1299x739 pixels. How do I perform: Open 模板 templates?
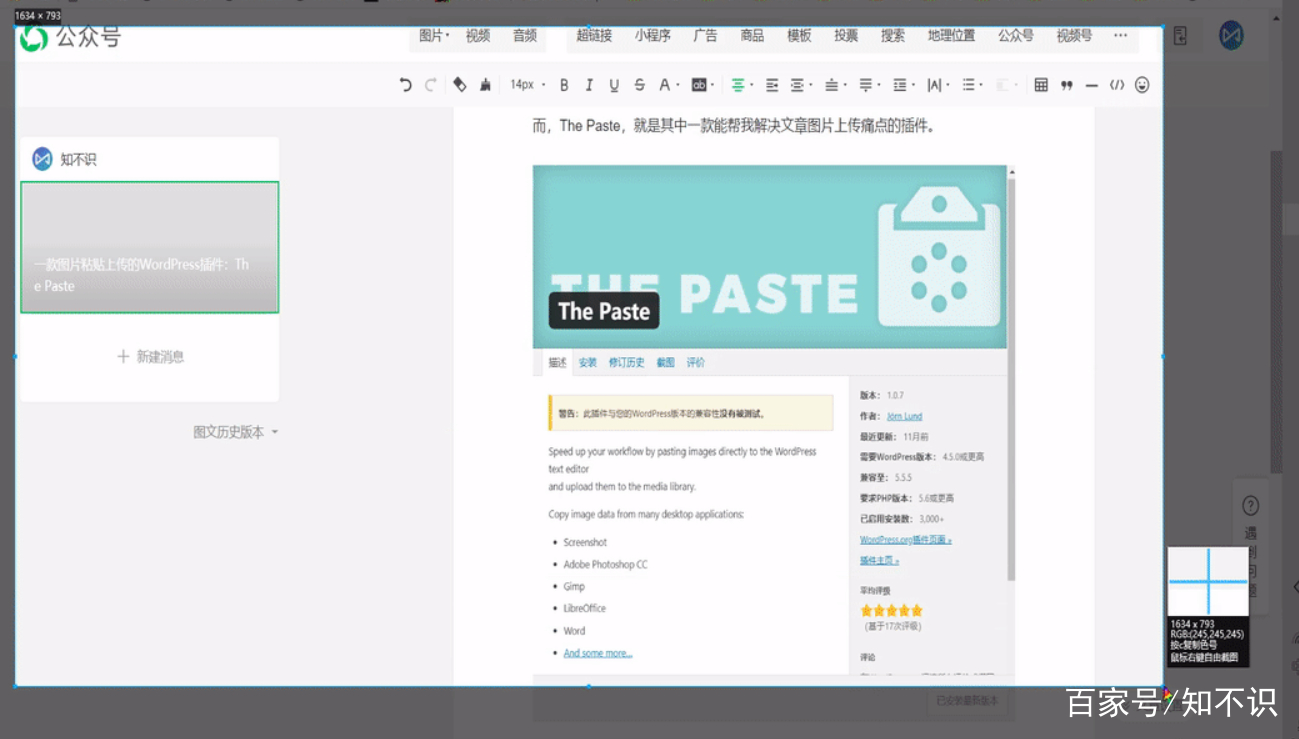799,36
